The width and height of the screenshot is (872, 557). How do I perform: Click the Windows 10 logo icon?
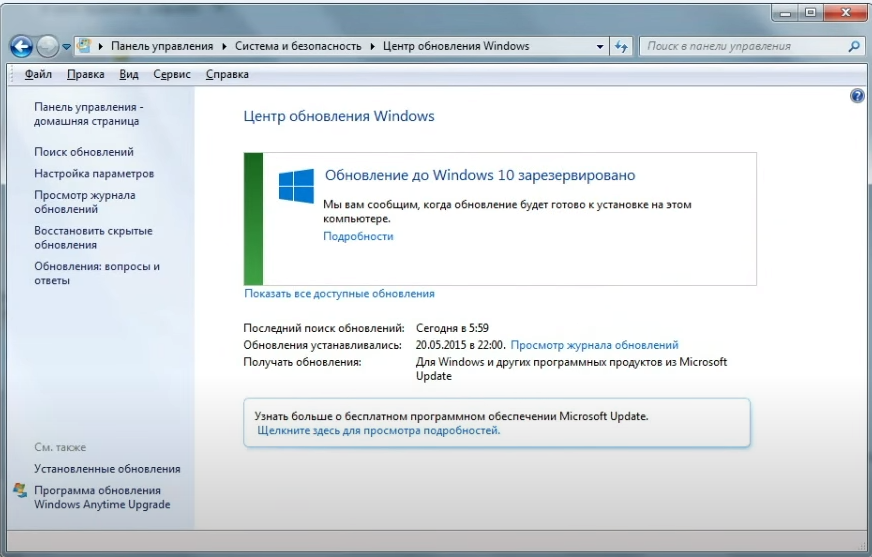[x=296, y=186]
